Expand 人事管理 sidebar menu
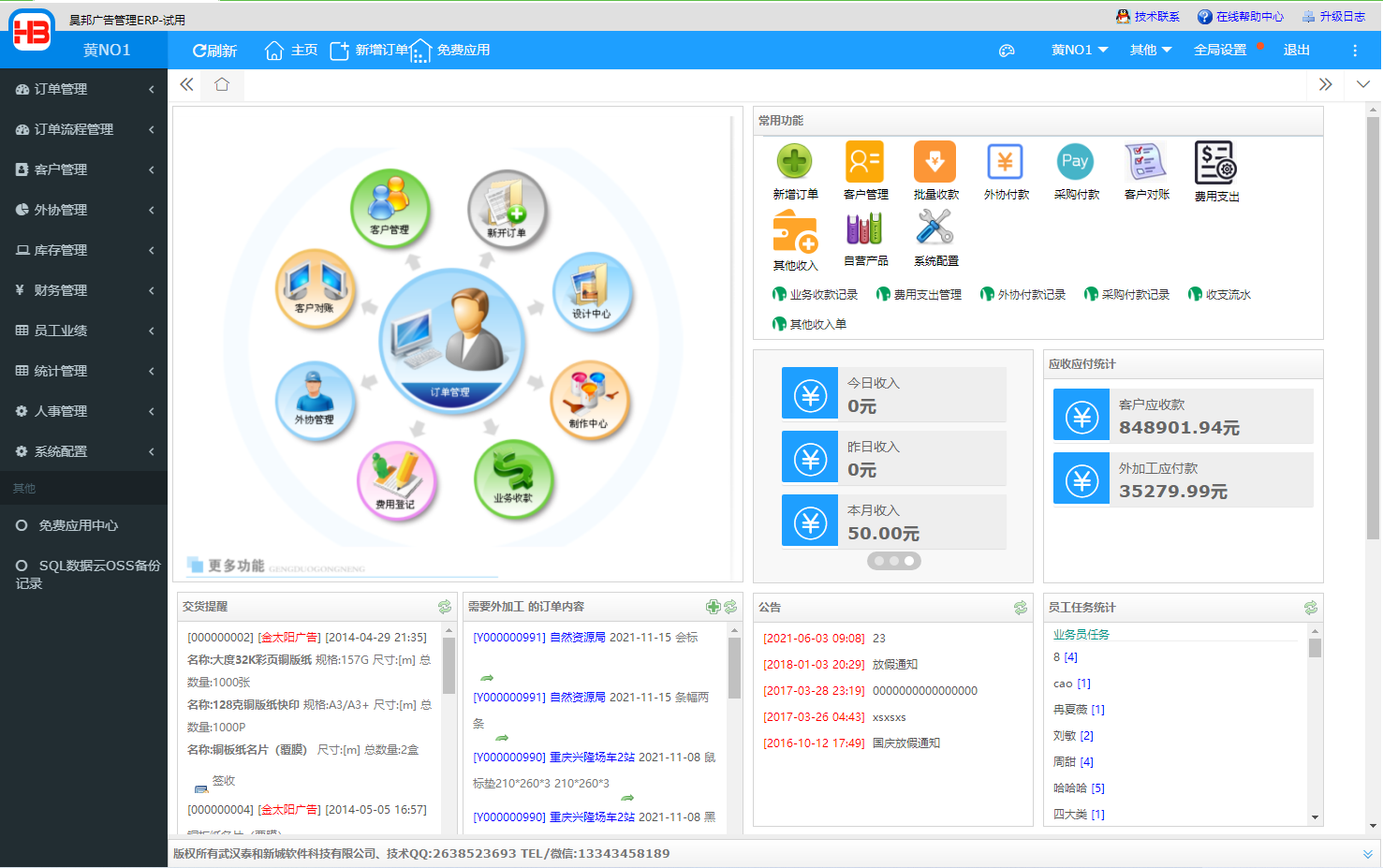Image resolution: width=1383 pixels, height=868 pixels. pyautogui.click(x=84, y=411)
